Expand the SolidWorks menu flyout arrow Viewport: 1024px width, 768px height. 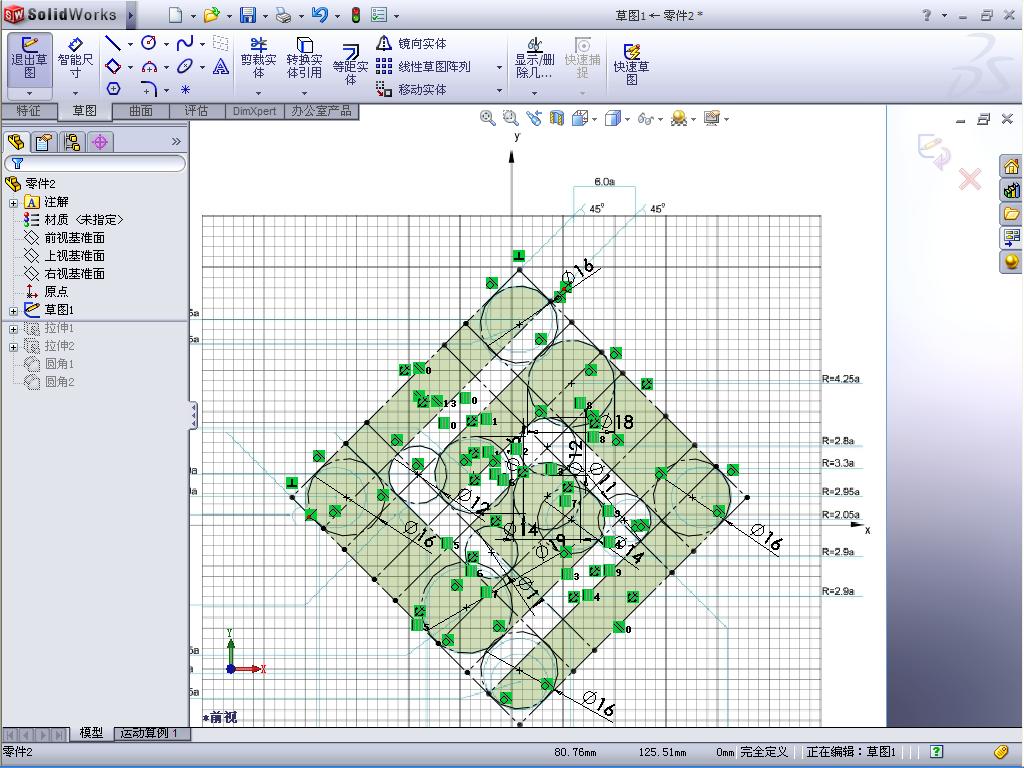click(131, 15)
